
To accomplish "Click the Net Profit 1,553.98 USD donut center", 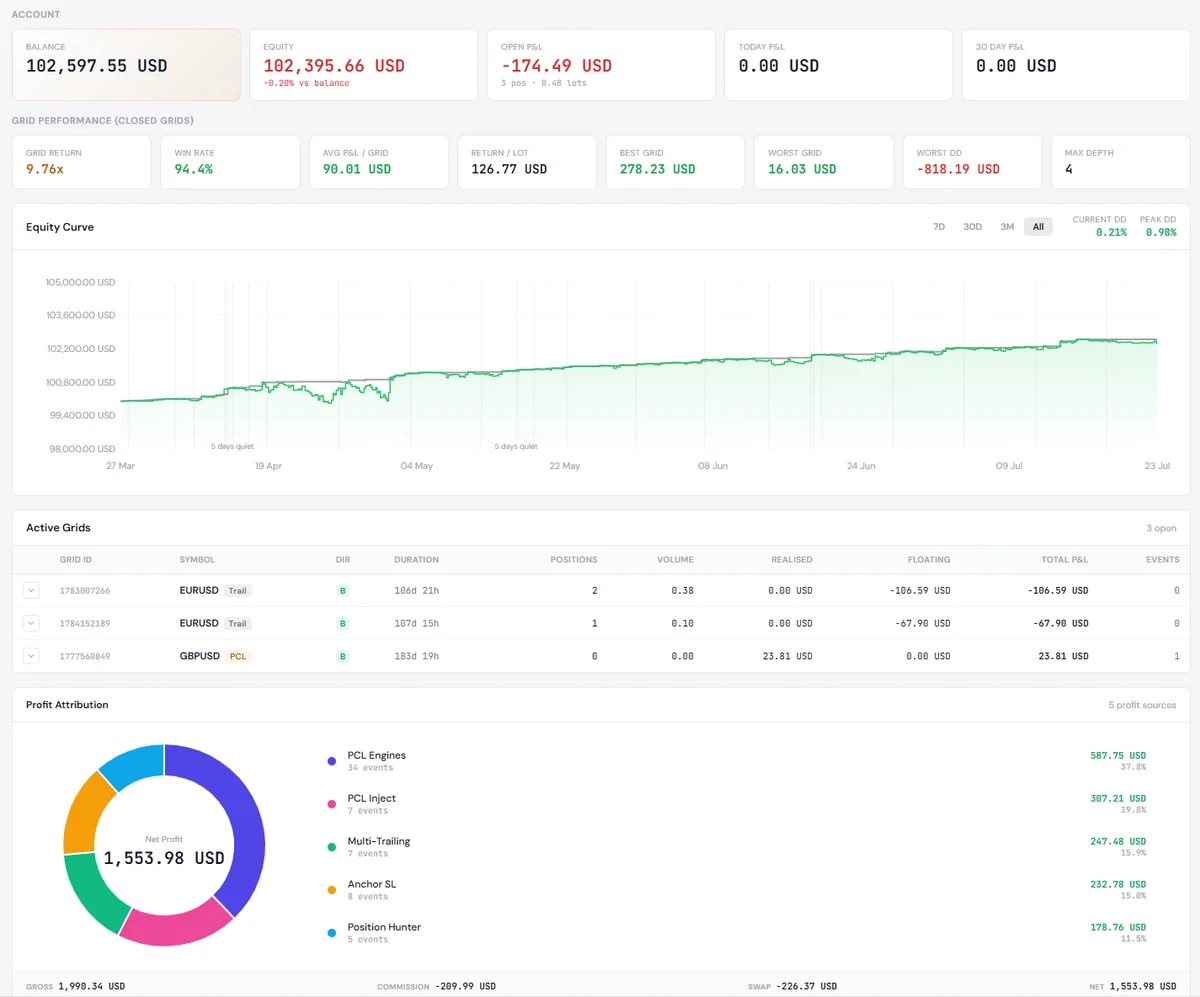I will 164,858.
